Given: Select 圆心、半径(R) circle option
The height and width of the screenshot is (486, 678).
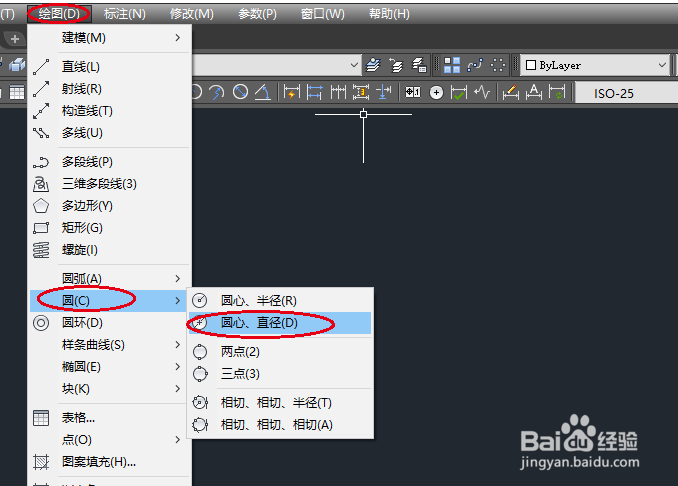Looking at the screenshot, I should coord(280,301).
